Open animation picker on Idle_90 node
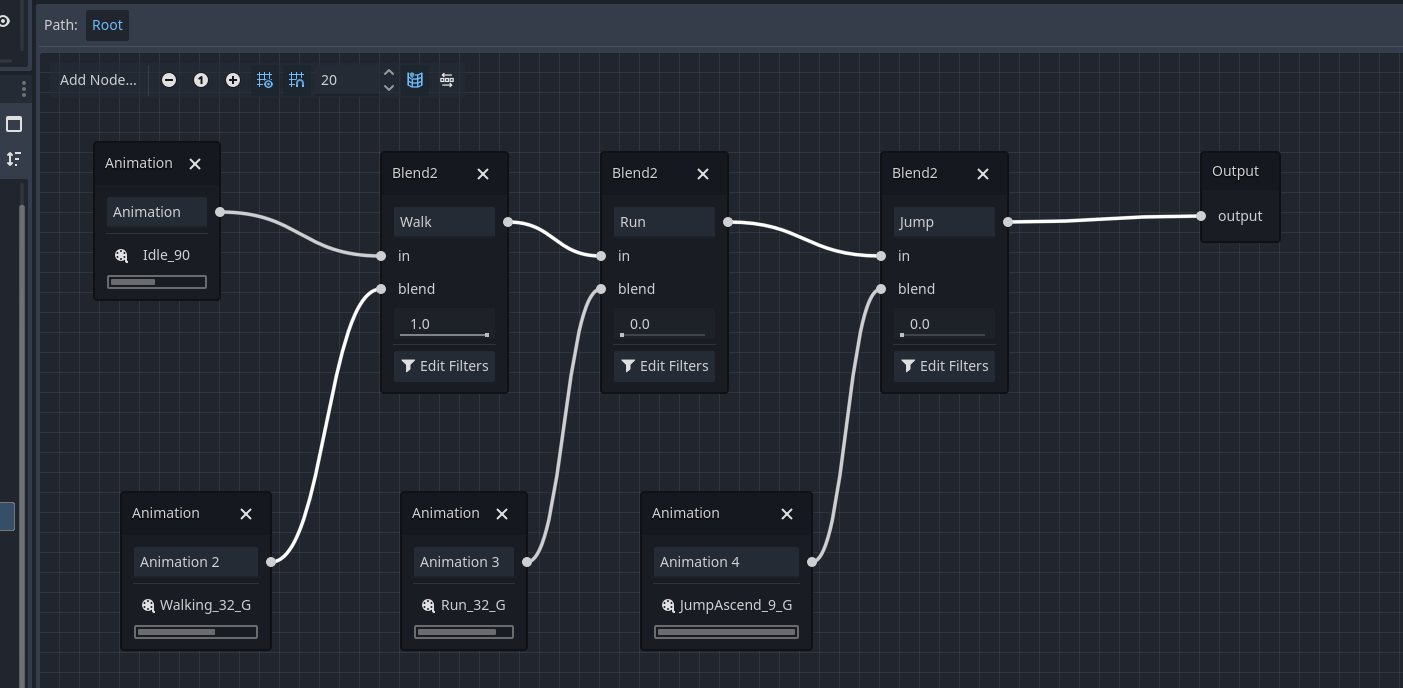Screen dimensions: 1403x688 156,255
